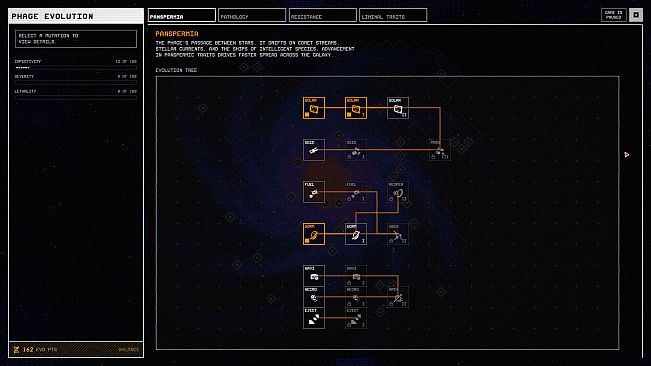The width and height of the screenshot is (651, 366).
Task: Click the Phage Evolution panel title
Action: (52, 16)
